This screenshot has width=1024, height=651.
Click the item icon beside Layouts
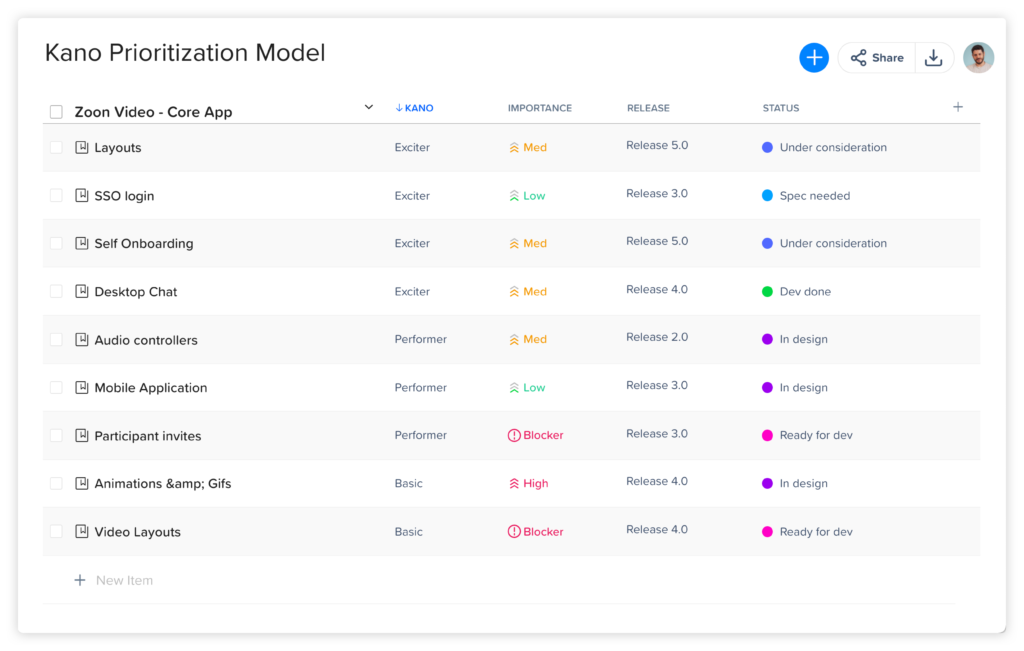tap(82, 148)
